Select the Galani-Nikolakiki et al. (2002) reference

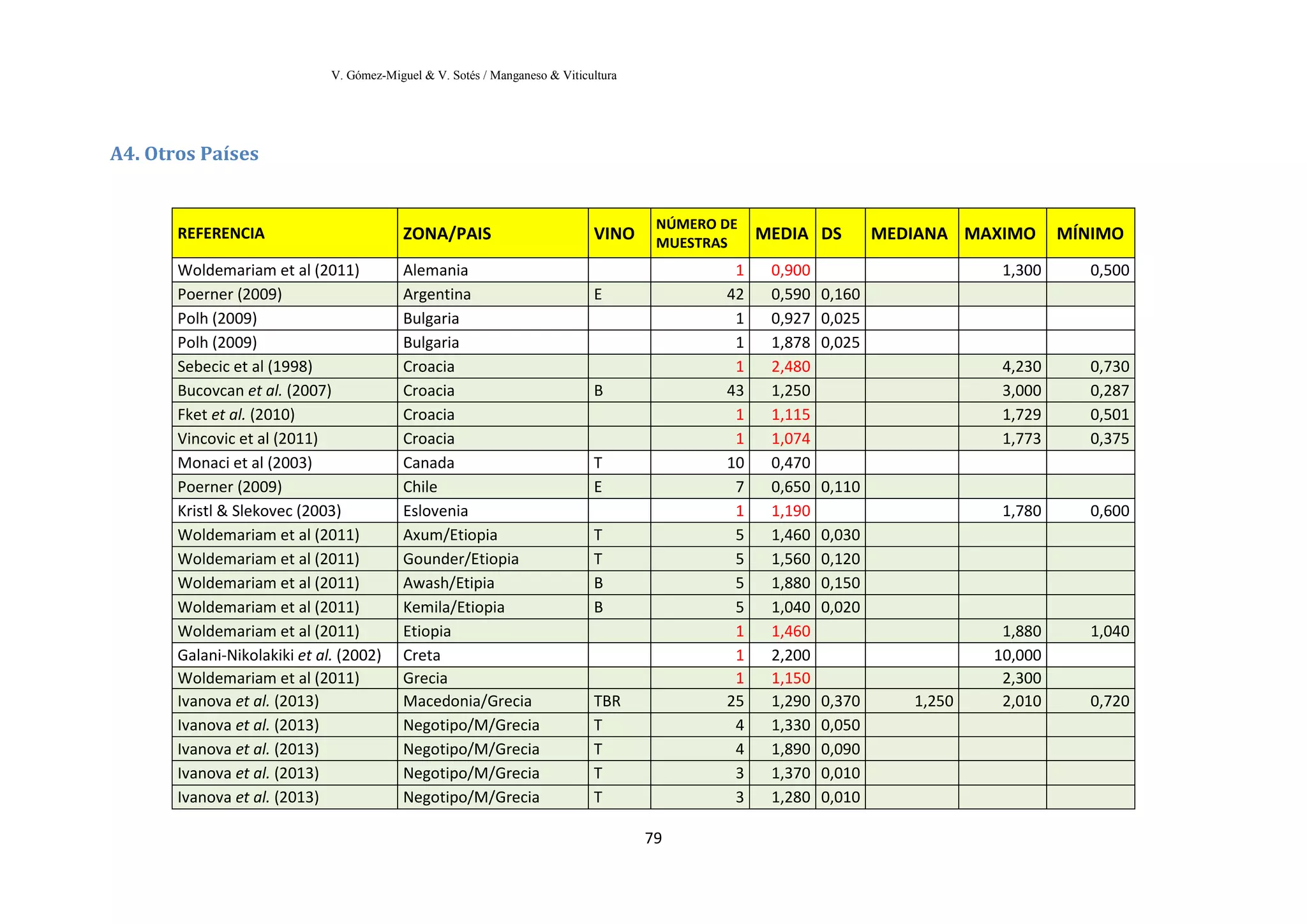tap(279, 655)
